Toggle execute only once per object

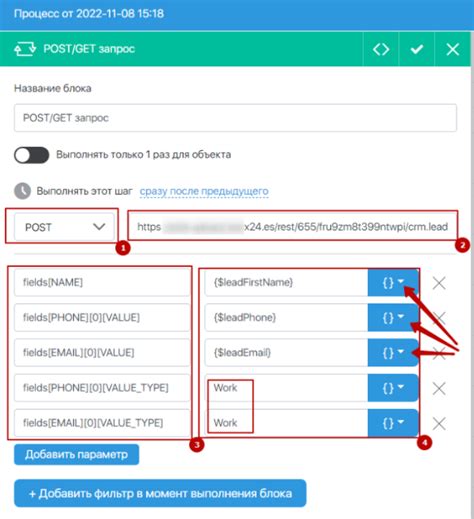(32, 155)
